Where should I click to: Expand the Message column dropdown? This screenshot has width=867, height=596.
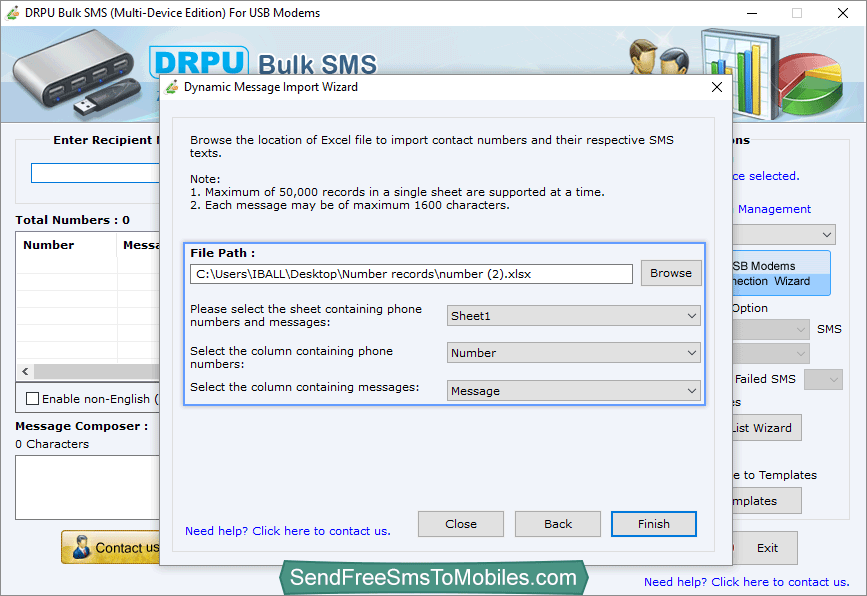point(573,391)
